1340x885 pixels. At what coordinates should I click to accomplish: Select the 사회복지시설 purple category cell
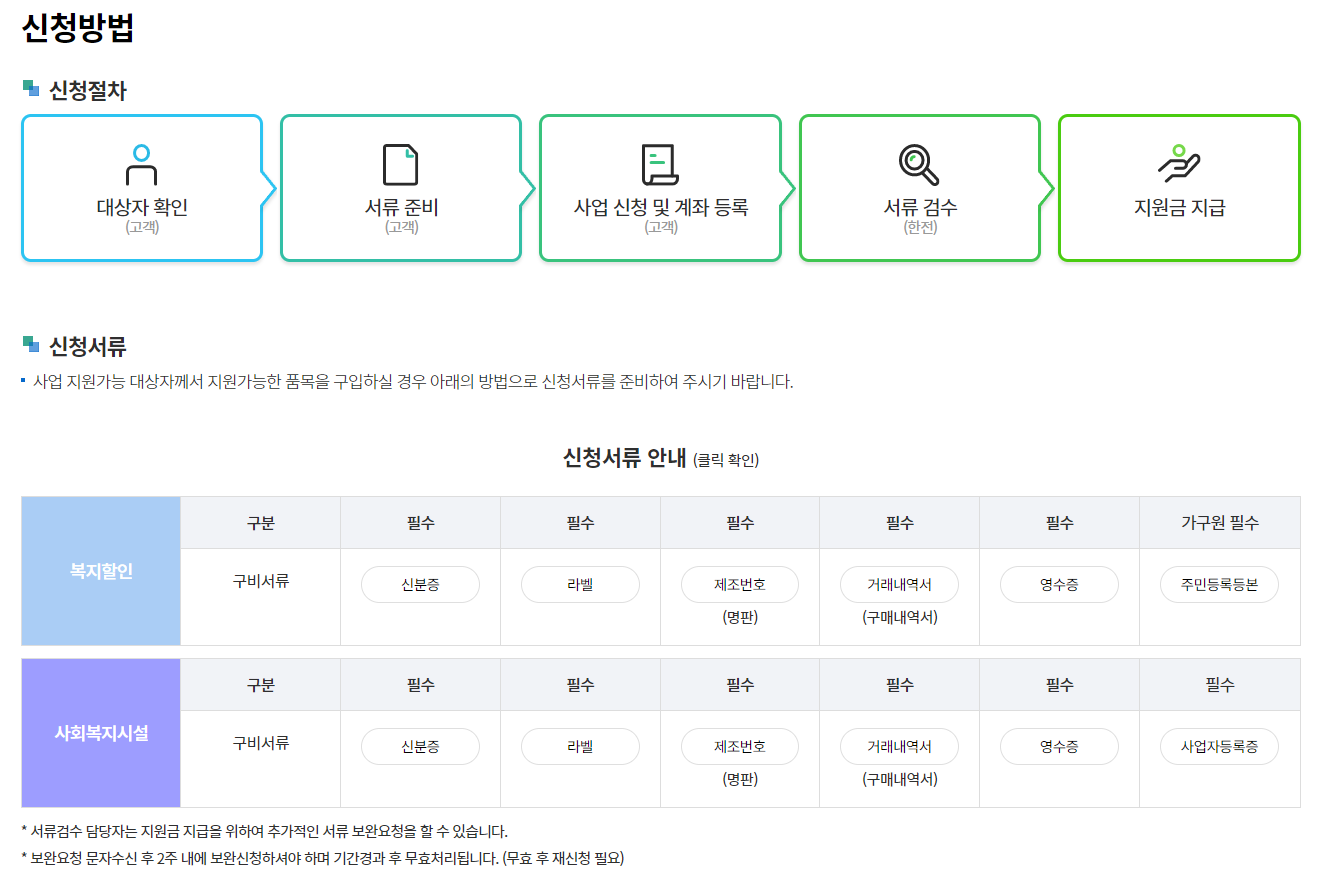pos(101,733)
